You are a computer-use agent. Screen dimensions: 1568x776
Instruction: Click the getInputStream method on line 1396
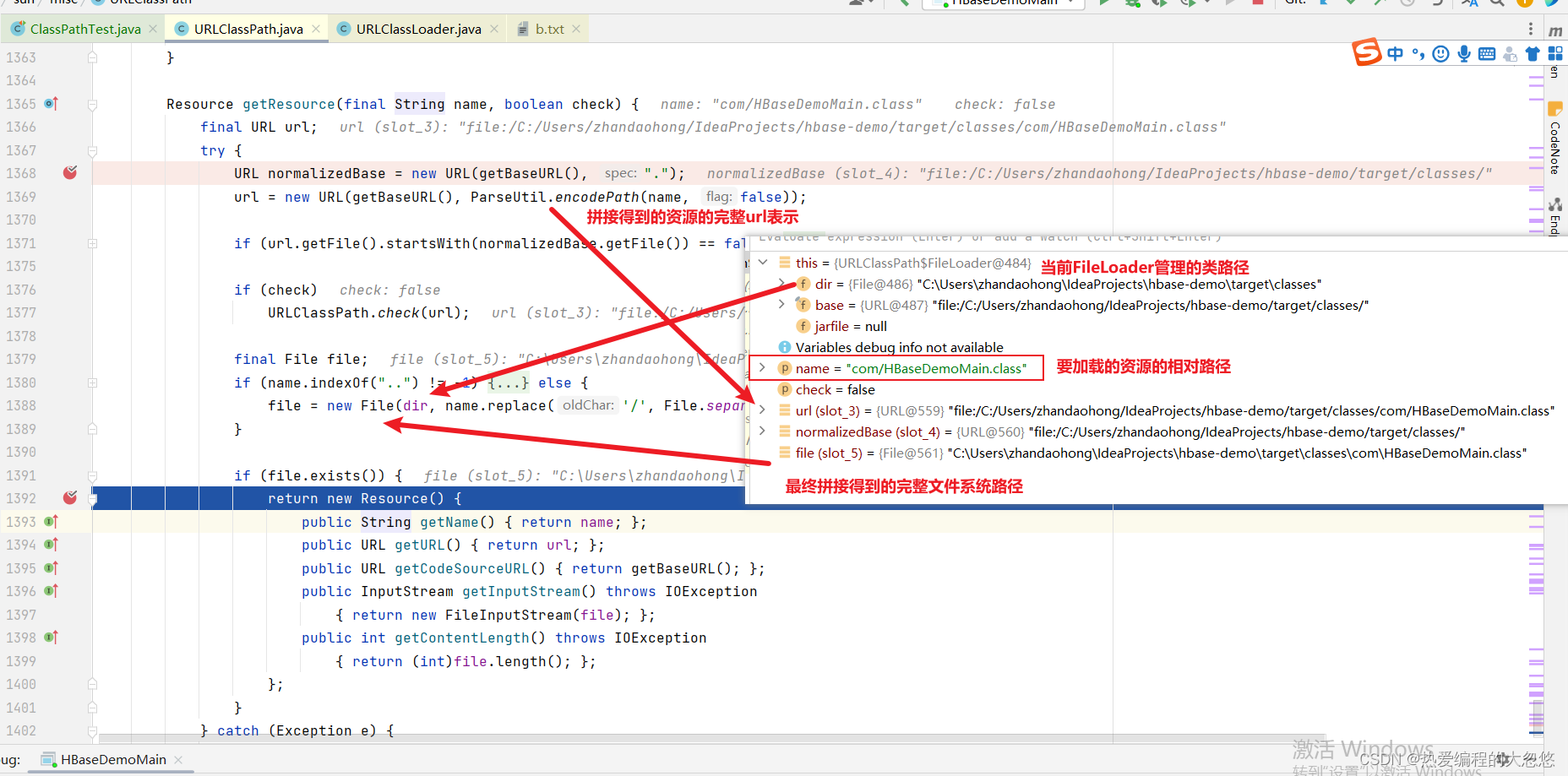pyautogui.click(x=521, y=591)
